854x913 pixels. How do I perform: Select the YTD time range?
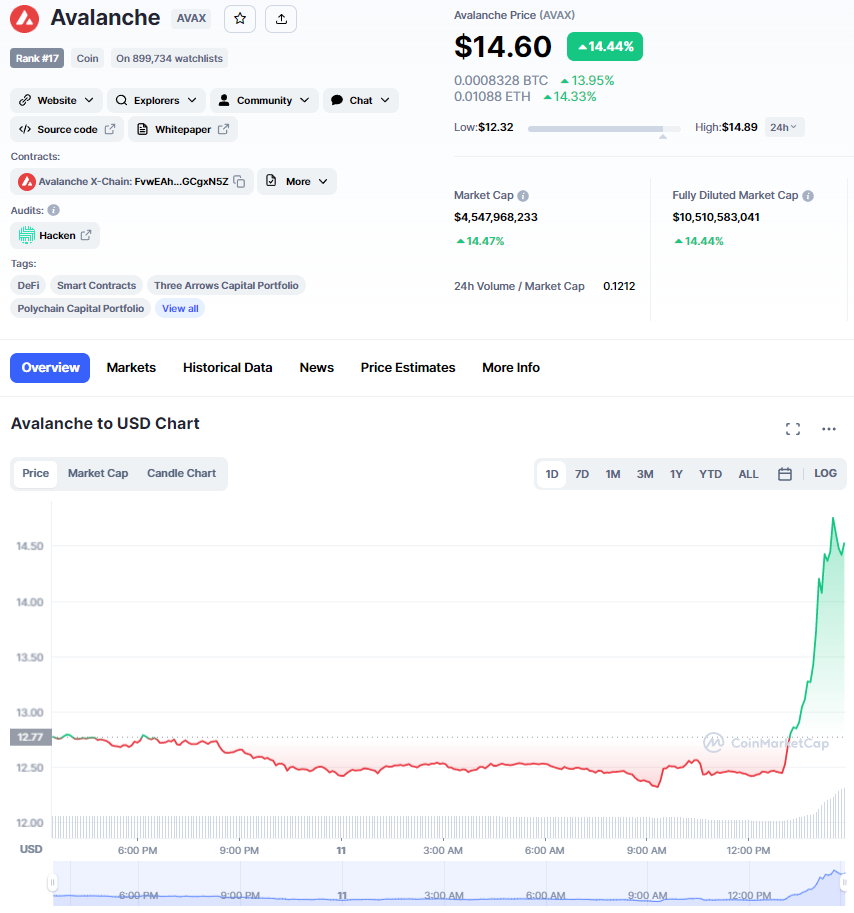[711, 474]
